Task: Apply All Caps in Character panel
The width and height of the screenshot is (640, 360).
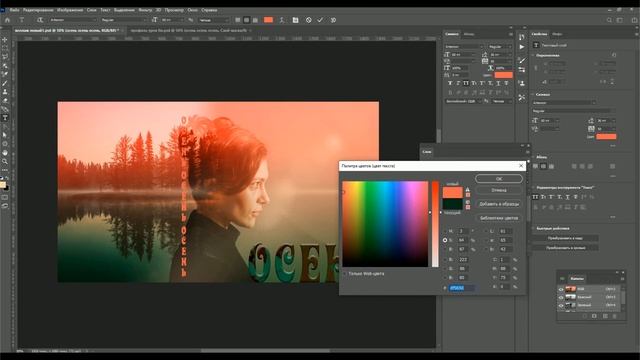Action: [466, 83]
